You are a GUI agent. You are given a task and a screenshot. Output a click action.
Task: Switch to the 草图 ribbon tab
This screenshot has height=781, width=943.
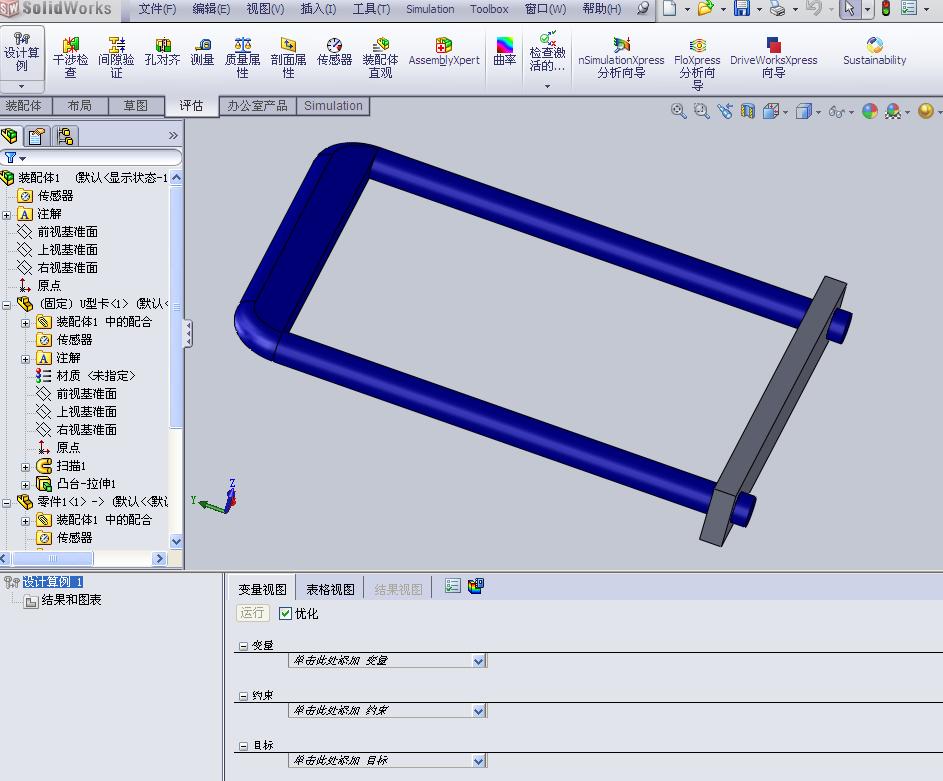point(135,105)
